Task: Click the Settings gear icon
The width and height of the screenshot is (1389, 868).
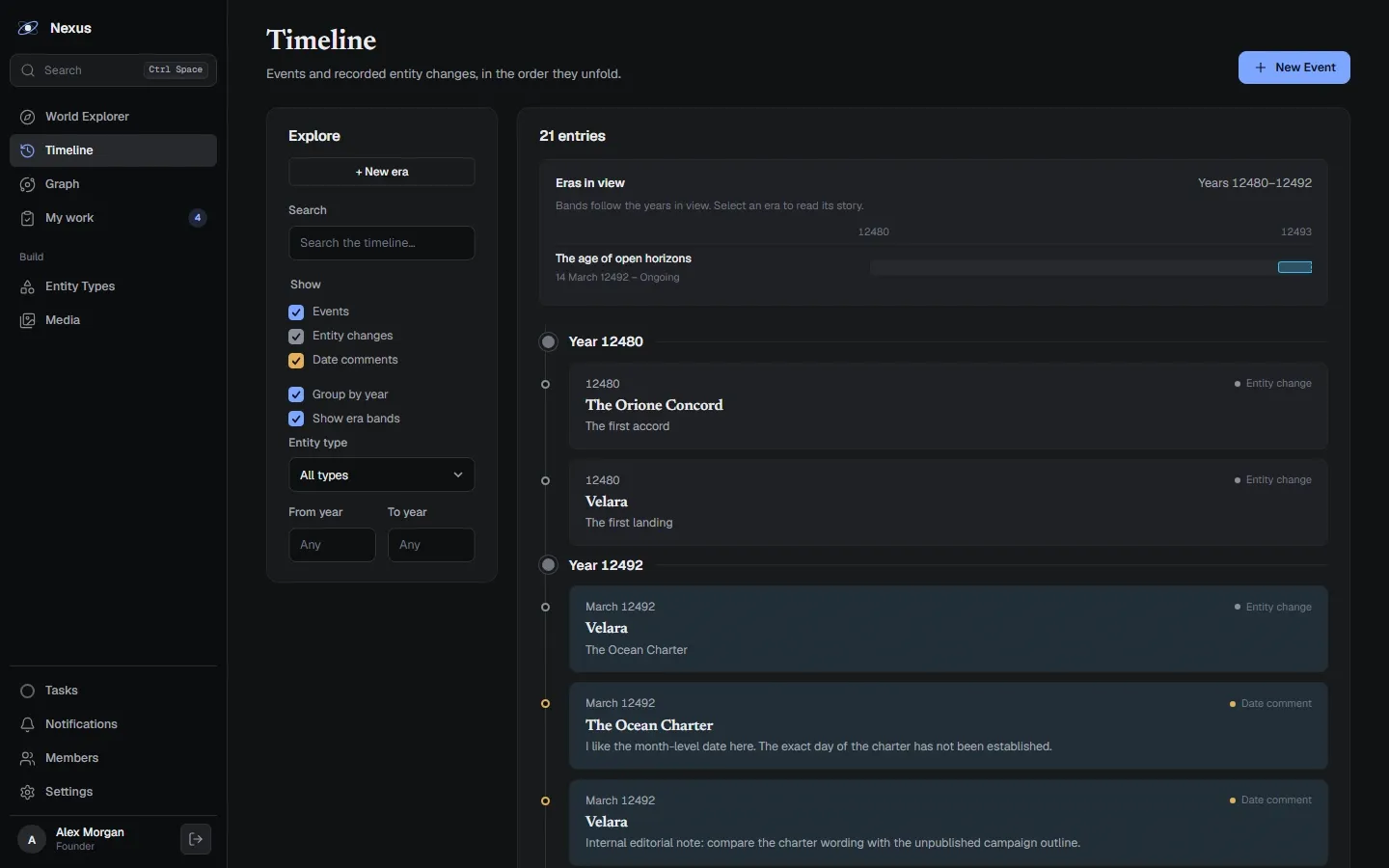Action: [x=27, y=792]
